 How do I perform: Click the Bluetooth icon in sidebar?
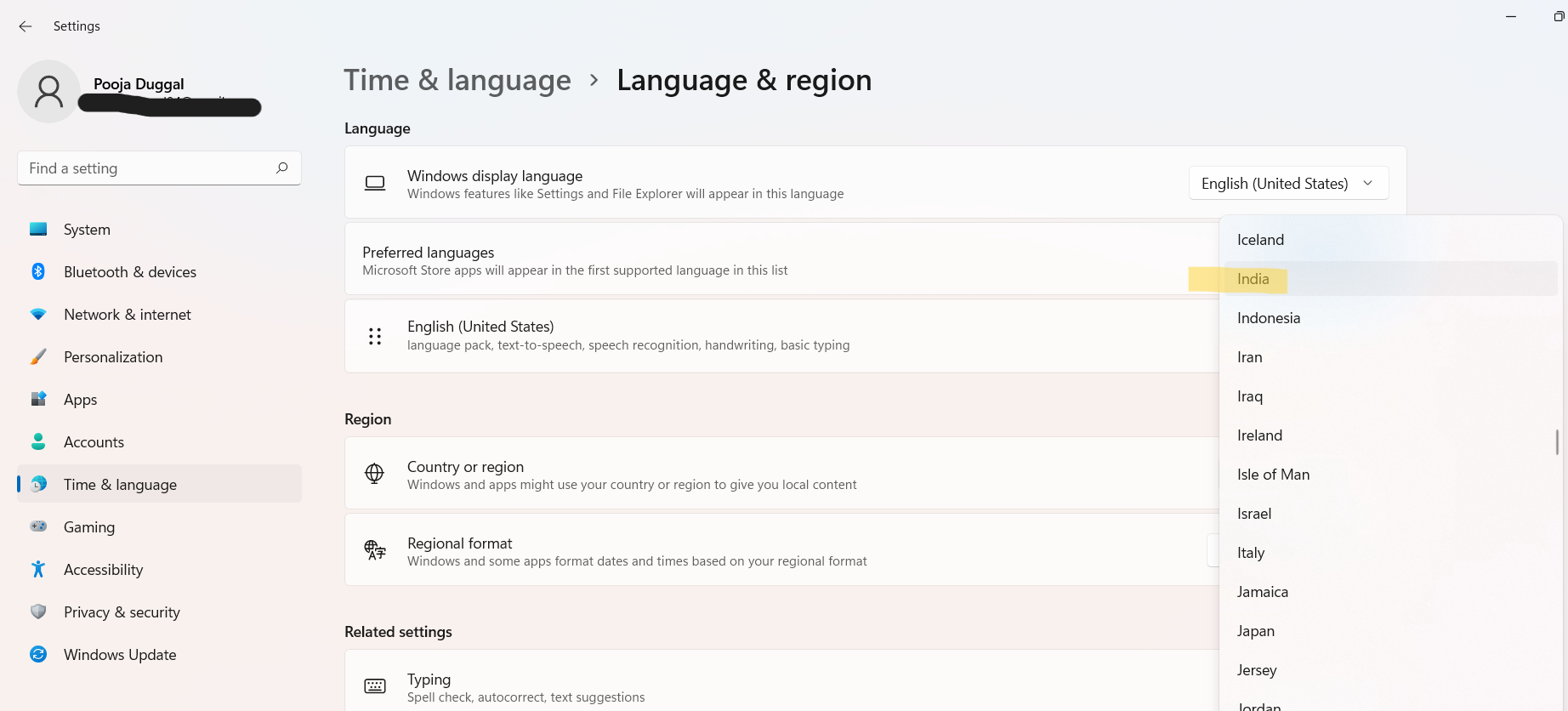[x=38, y=271]
